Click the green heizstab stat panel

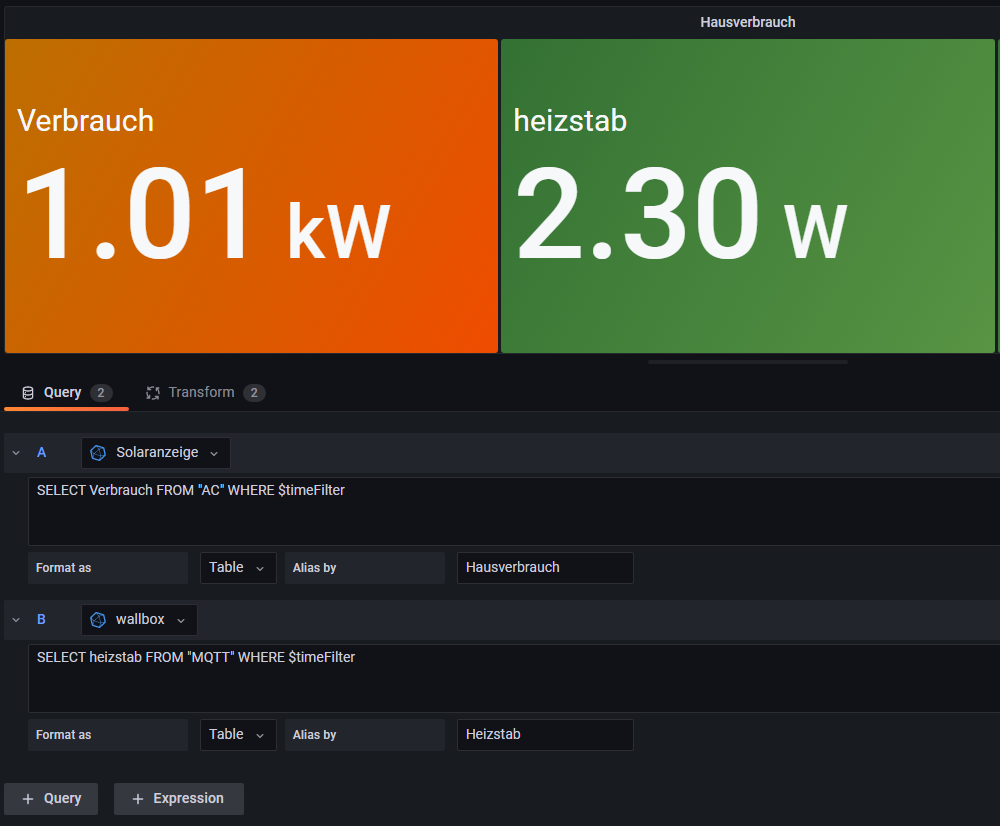coord(747,196)
